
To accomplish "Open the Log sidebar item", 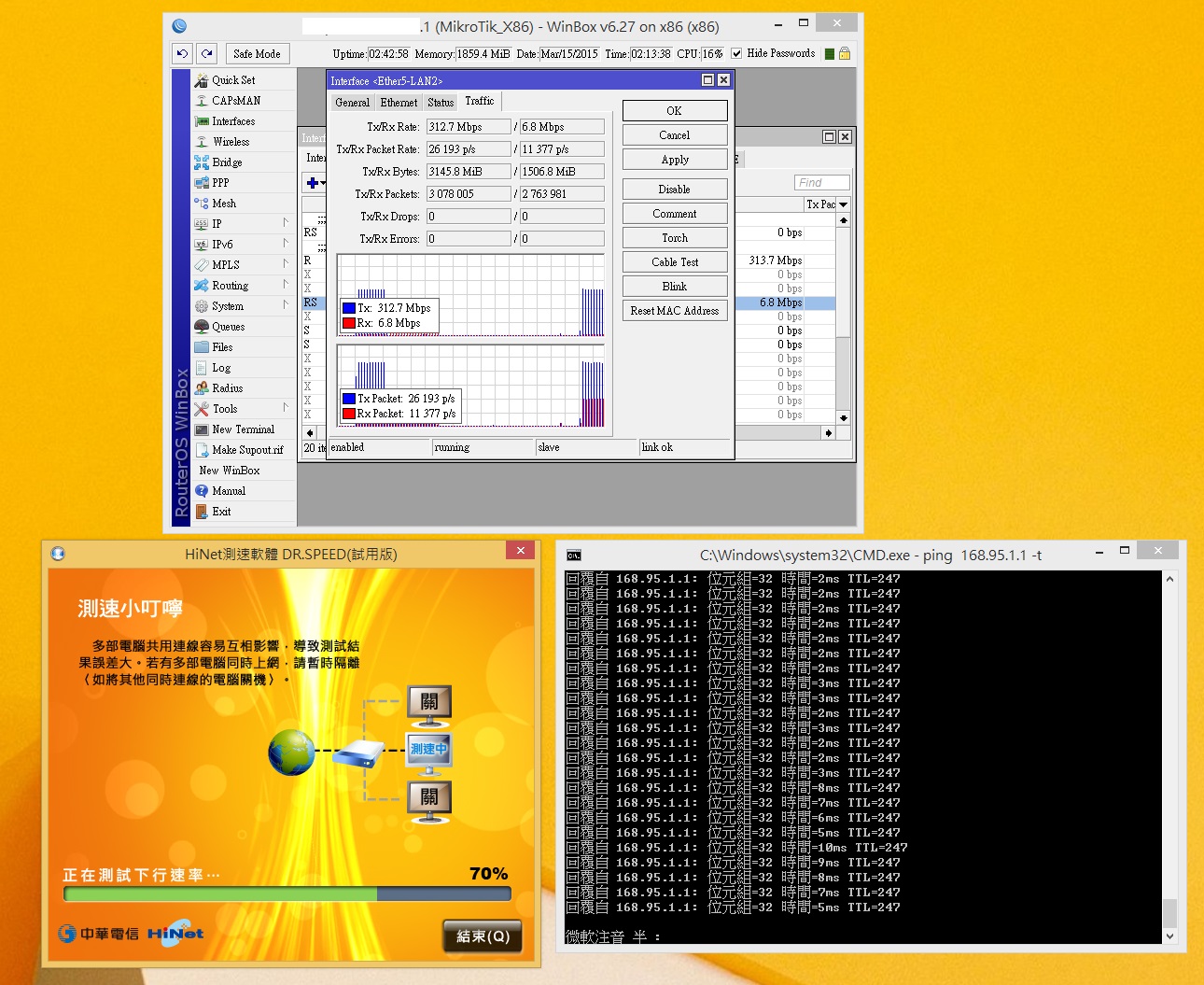I will (244, 368).
